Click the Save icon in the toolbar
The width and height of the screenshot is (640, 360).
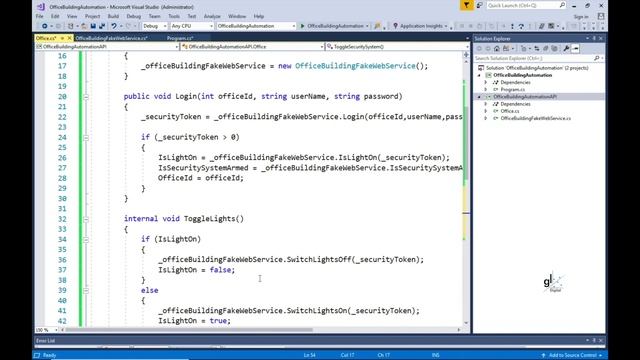tap(93, 26)
